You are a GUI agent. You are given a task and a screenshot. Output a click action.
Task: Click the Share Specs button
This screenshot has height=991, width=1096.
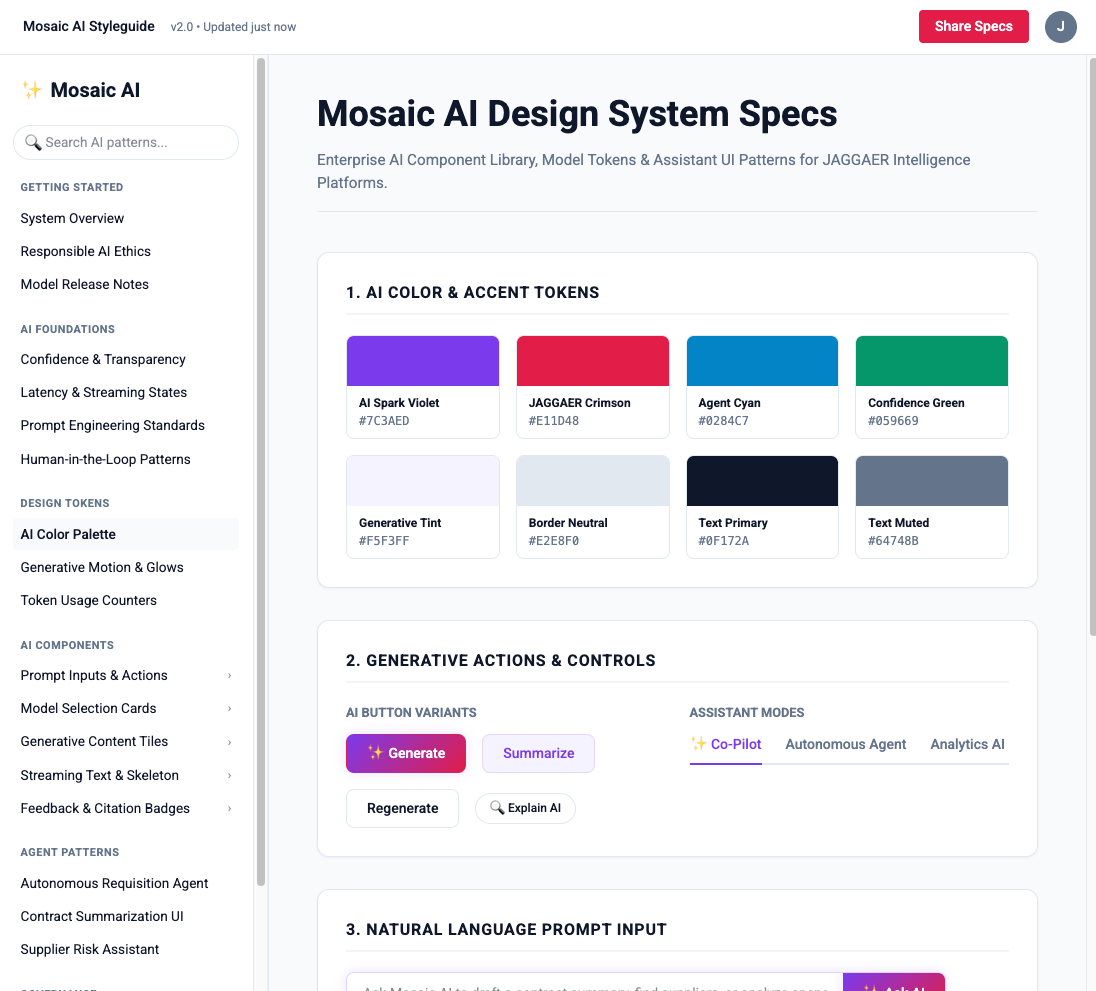(973, 27)
